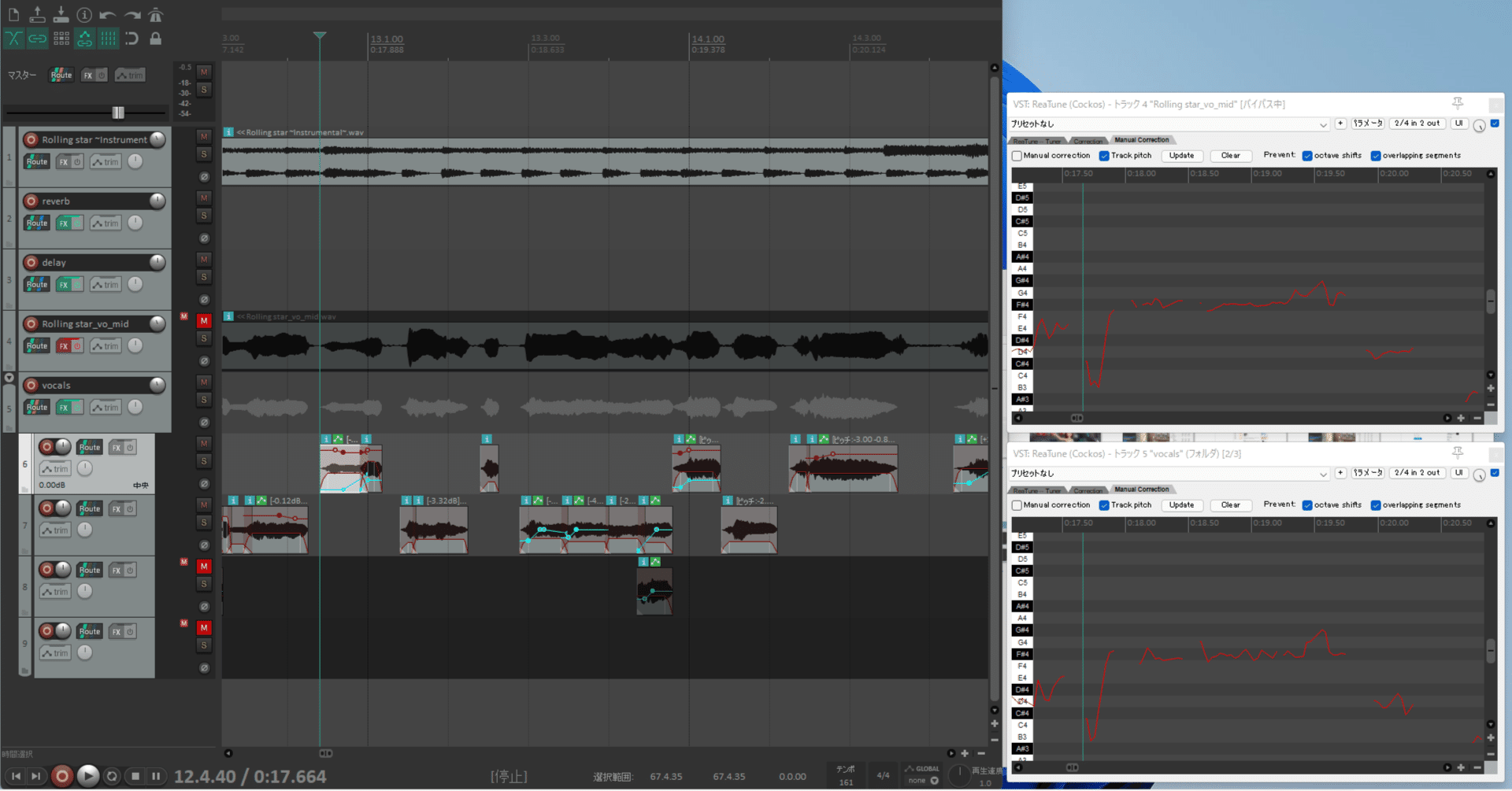This screenshot has width=1512, height=791.
Task: Open FX on the Rolling star_vo_mid track
Action: tap(64, 346)
